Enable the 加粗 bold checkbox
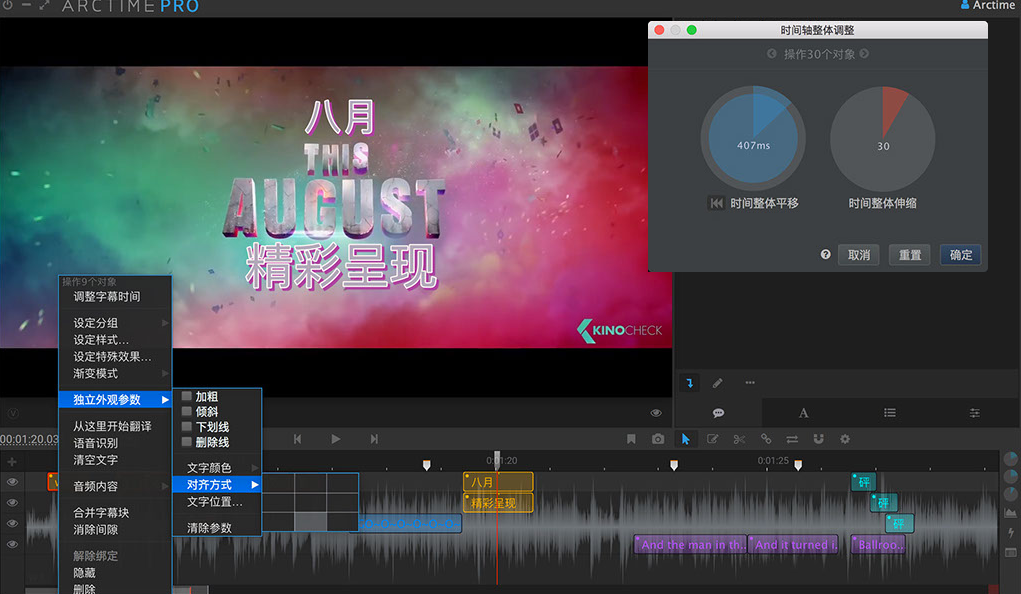The height and width of the screenshot is (594, 1021). pos(187,396)
